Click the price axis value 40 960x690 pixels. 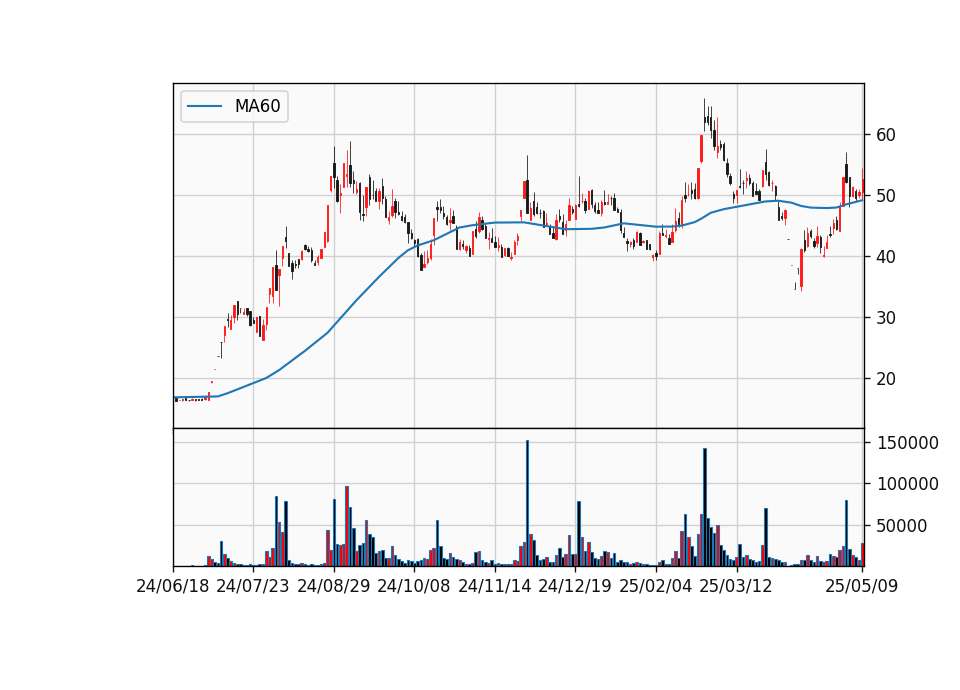click(886, 257)
